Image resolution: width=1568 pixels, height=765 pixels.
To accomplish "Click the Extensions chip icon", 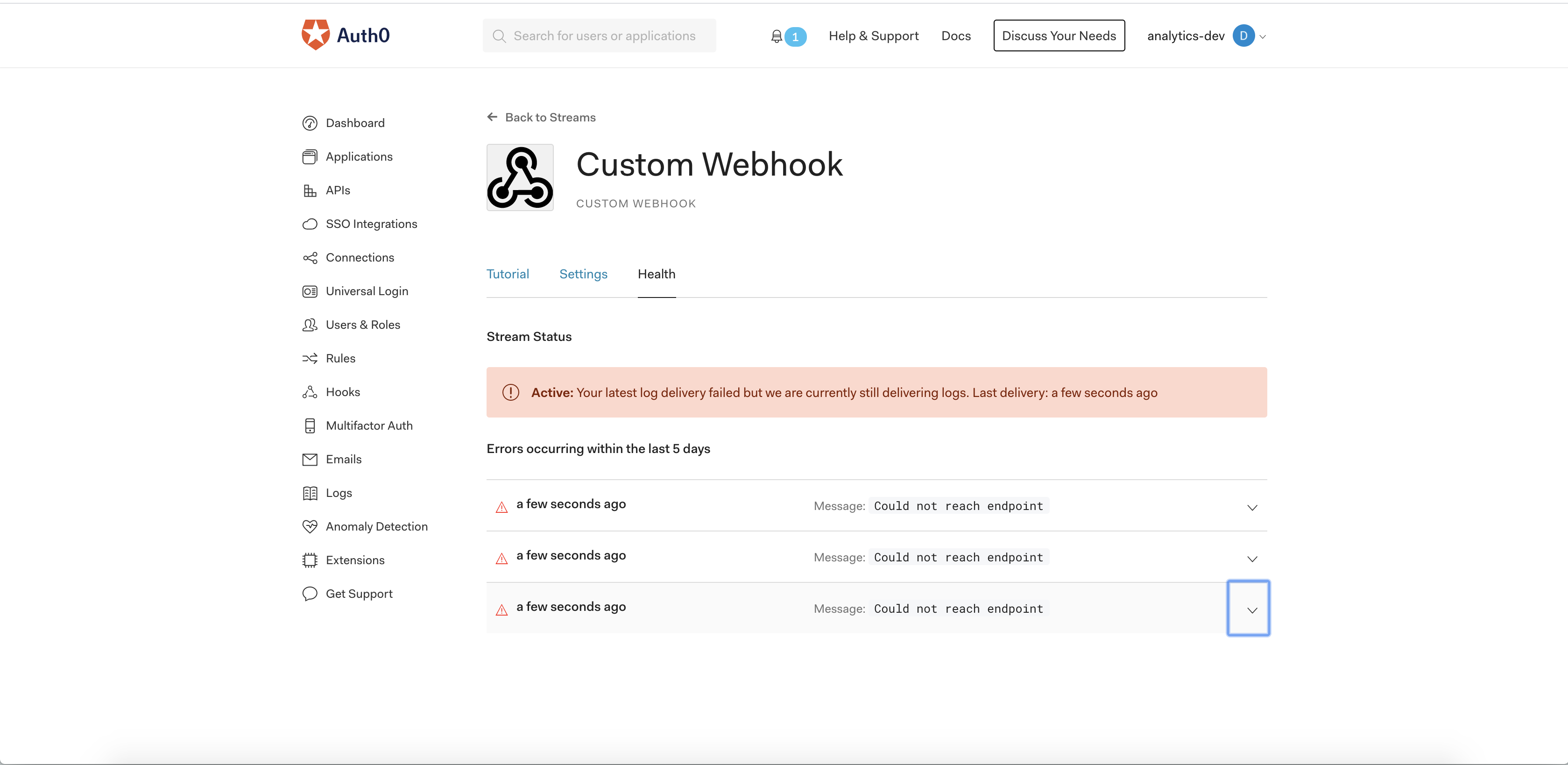I will pos(310,560).
